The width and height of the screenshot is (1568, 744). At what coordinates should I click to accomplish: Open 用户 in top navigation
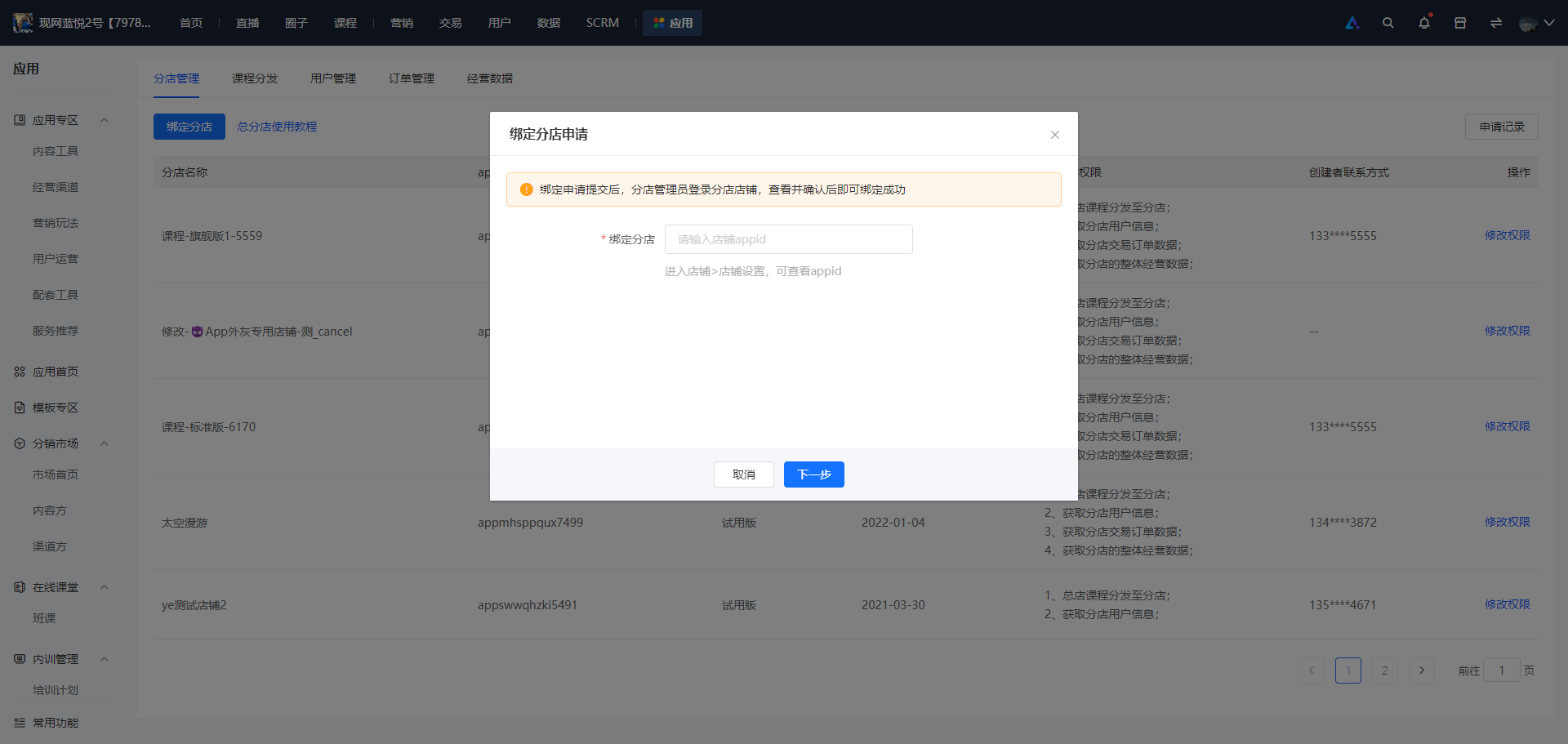pos(500,23)
